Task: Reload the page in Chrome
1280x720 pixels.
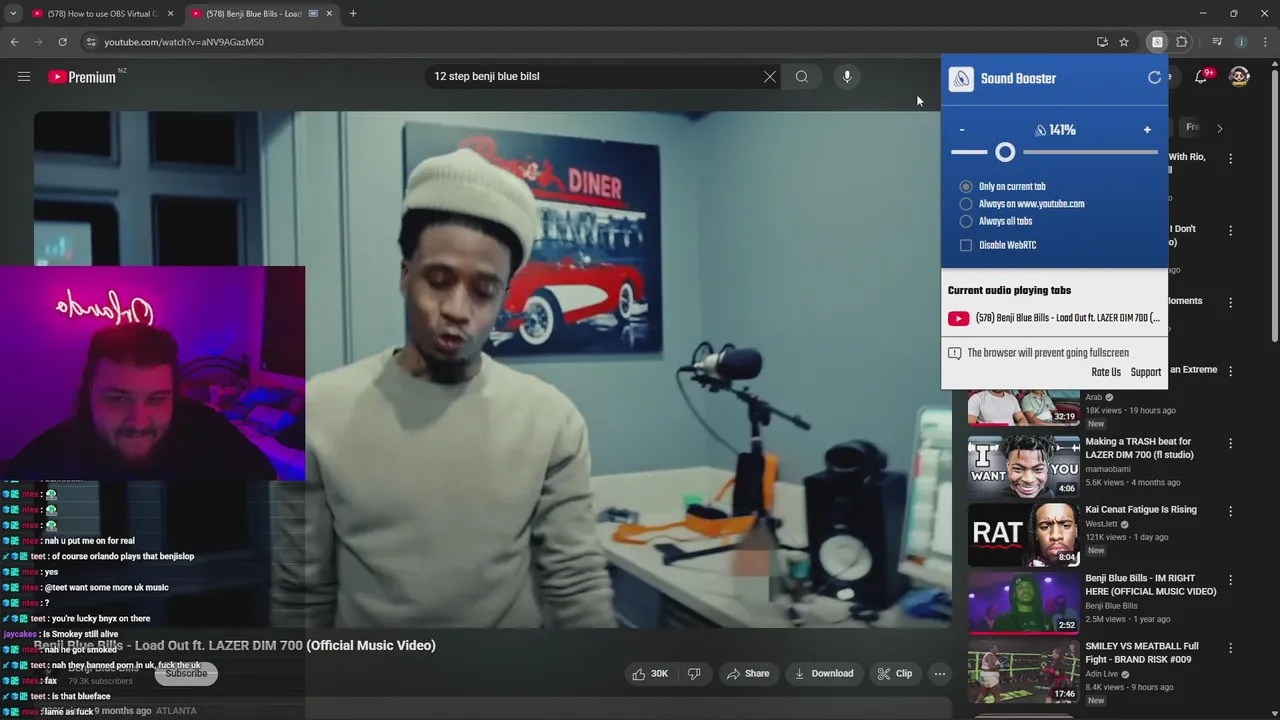Action: (62, 42)
